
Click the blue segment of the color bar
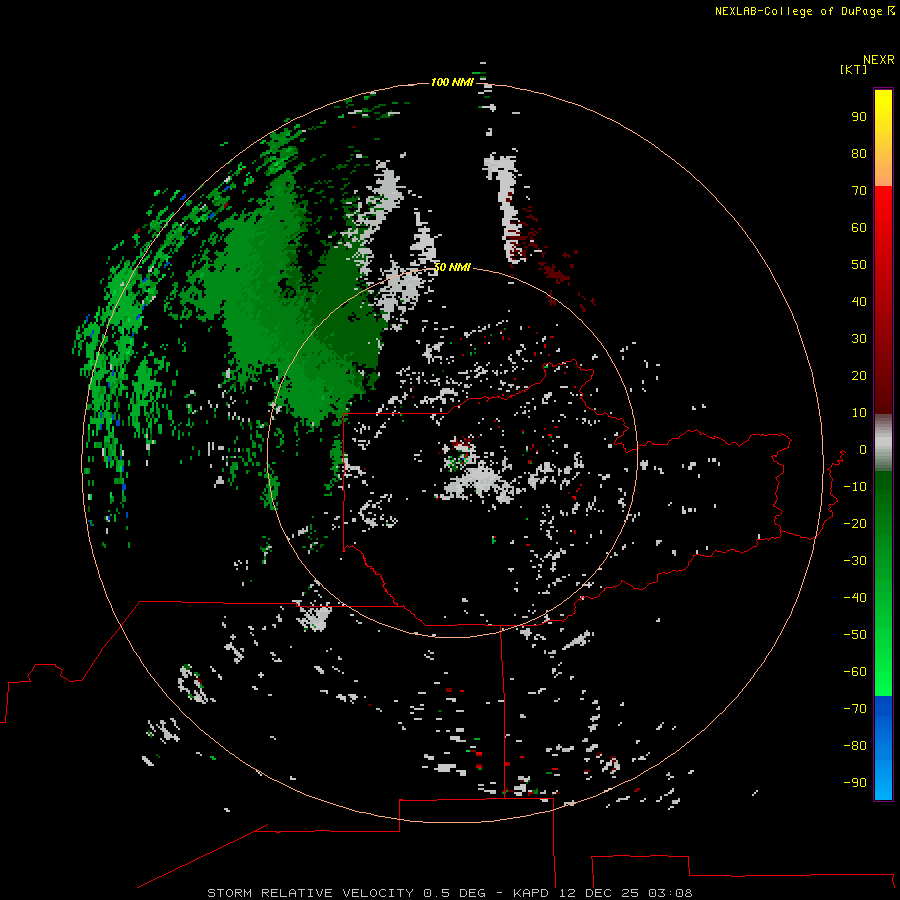[x=883, y=748]
